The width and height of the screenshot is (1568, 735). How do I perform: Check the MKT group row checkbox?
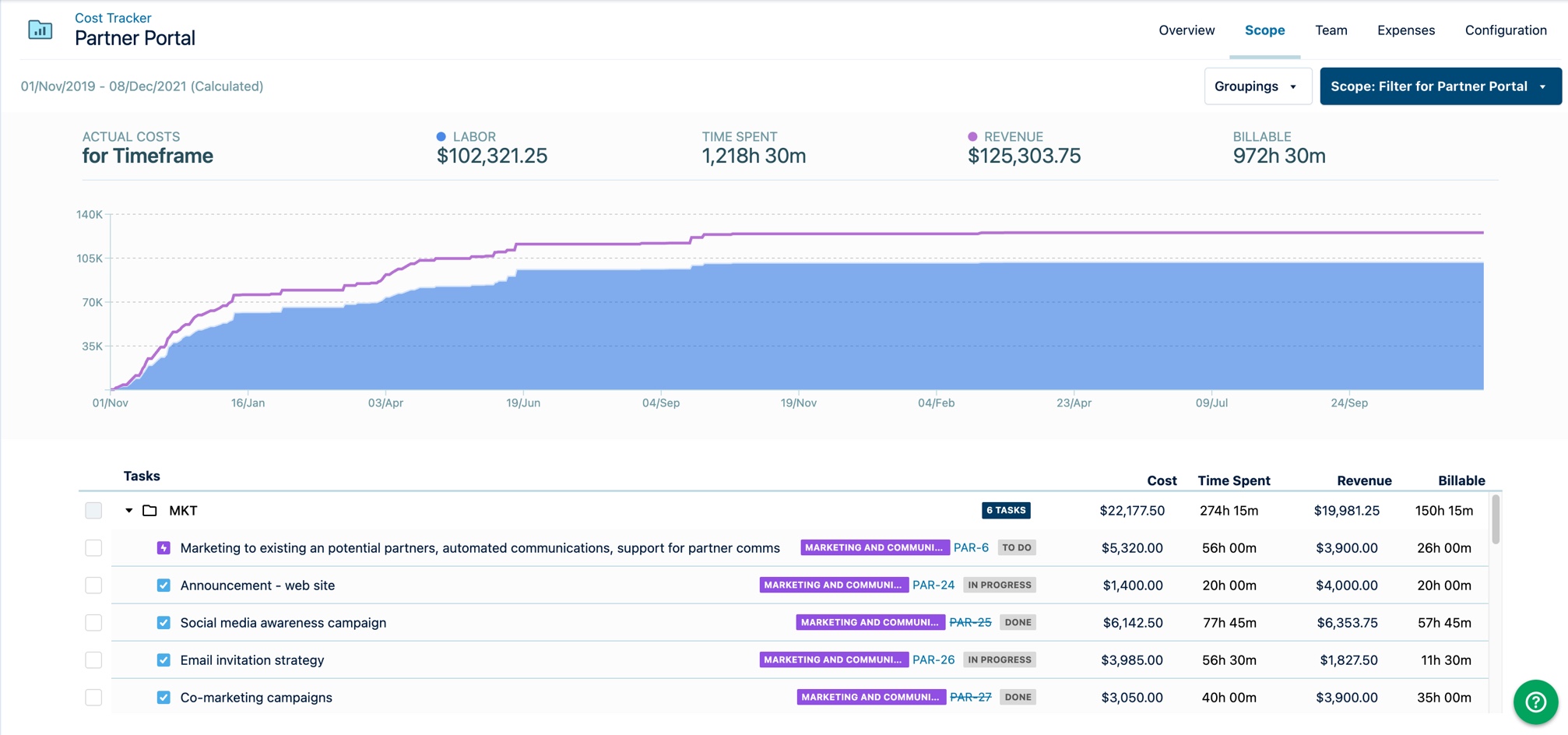pyautogui.click(x=93, y=511)
